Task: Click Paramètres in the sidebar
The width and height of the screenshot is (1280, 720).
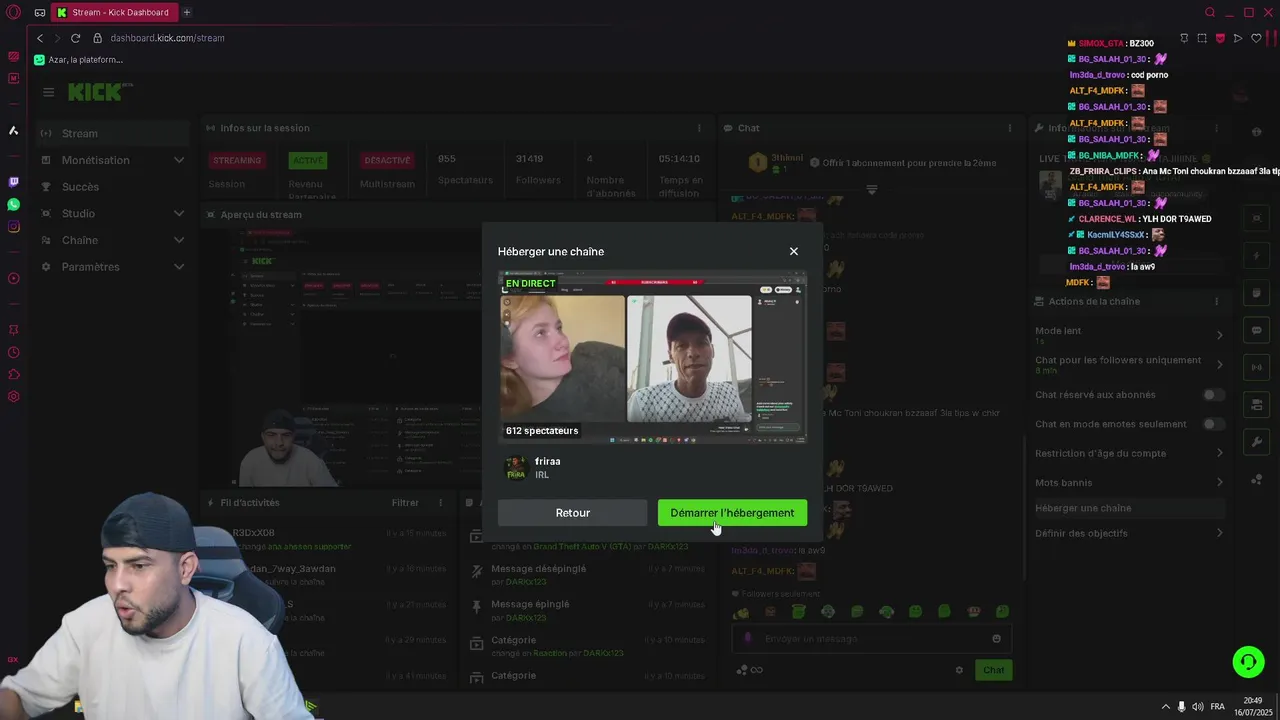Action: click(x=90, y=267)
